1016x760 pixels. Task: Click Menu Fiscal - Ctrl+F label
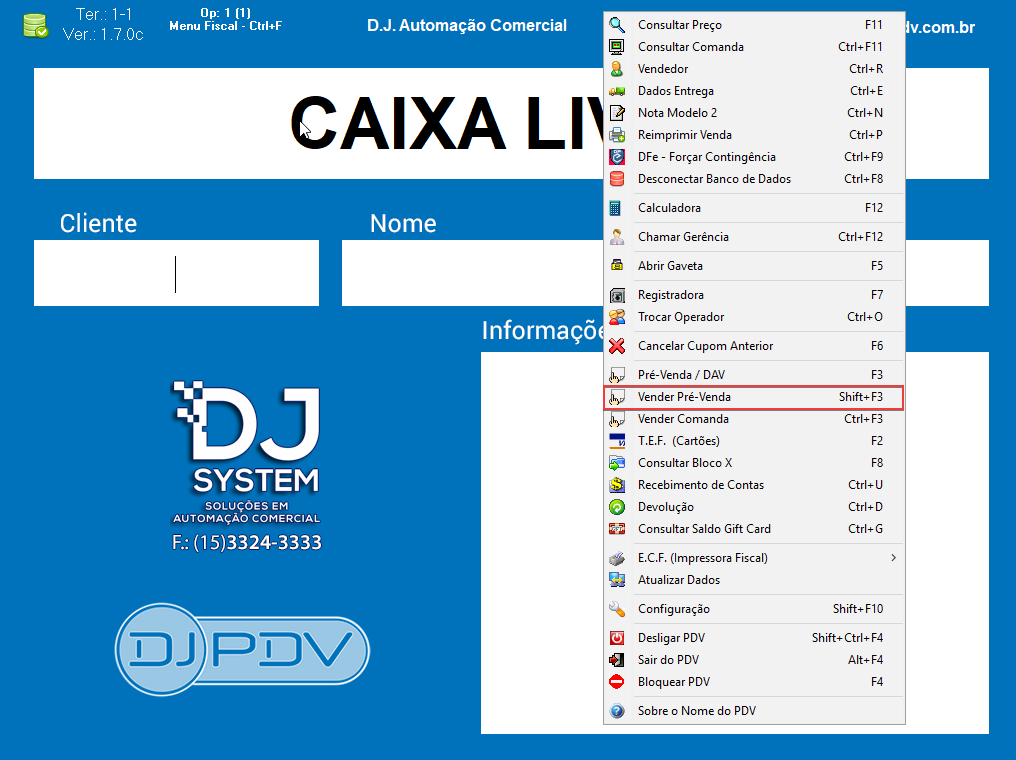pos(225,26)
